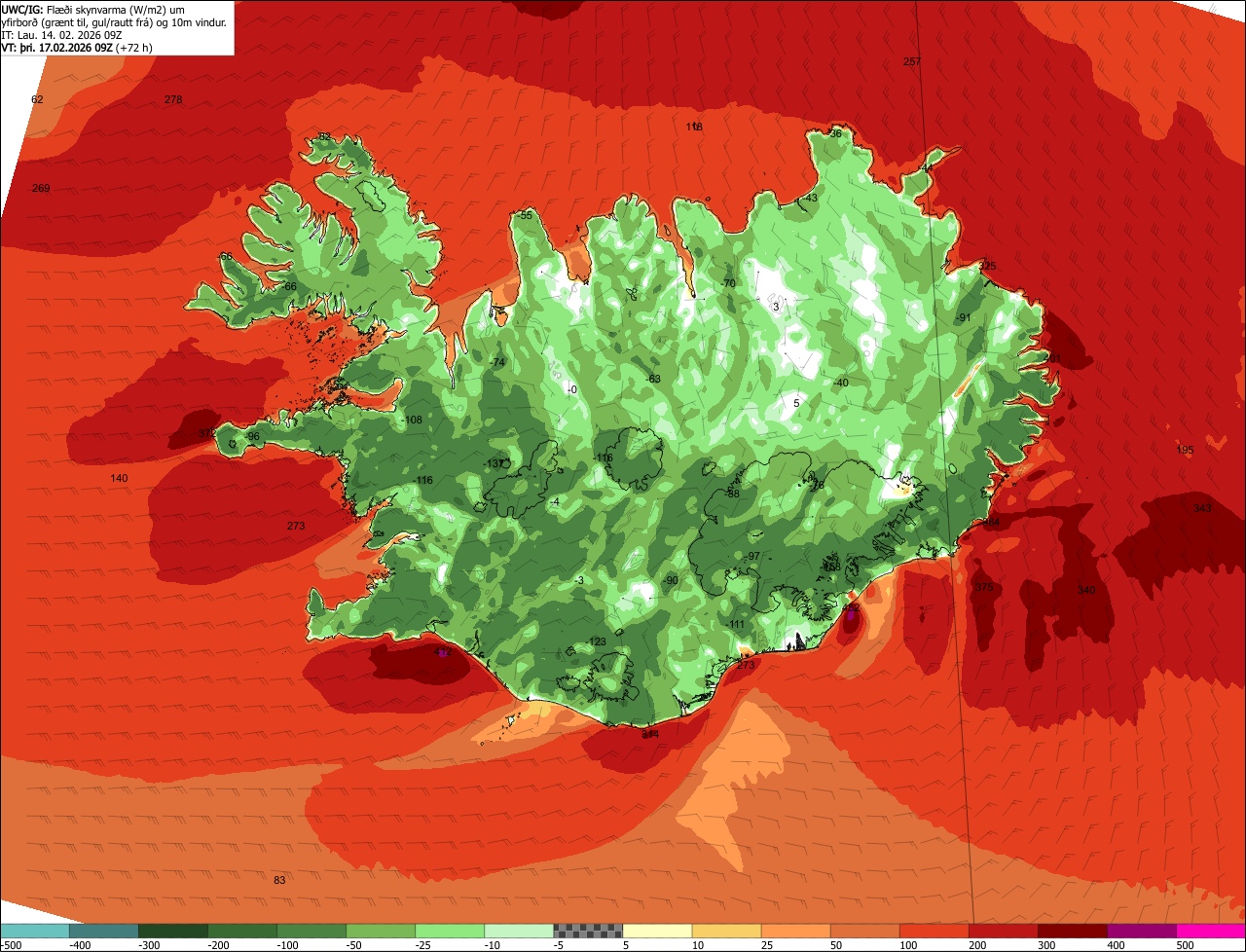Click the '140' flux value on the map
Image resolution: width=1246 pixels, height=952 pixels.
[x=119, y=478]
